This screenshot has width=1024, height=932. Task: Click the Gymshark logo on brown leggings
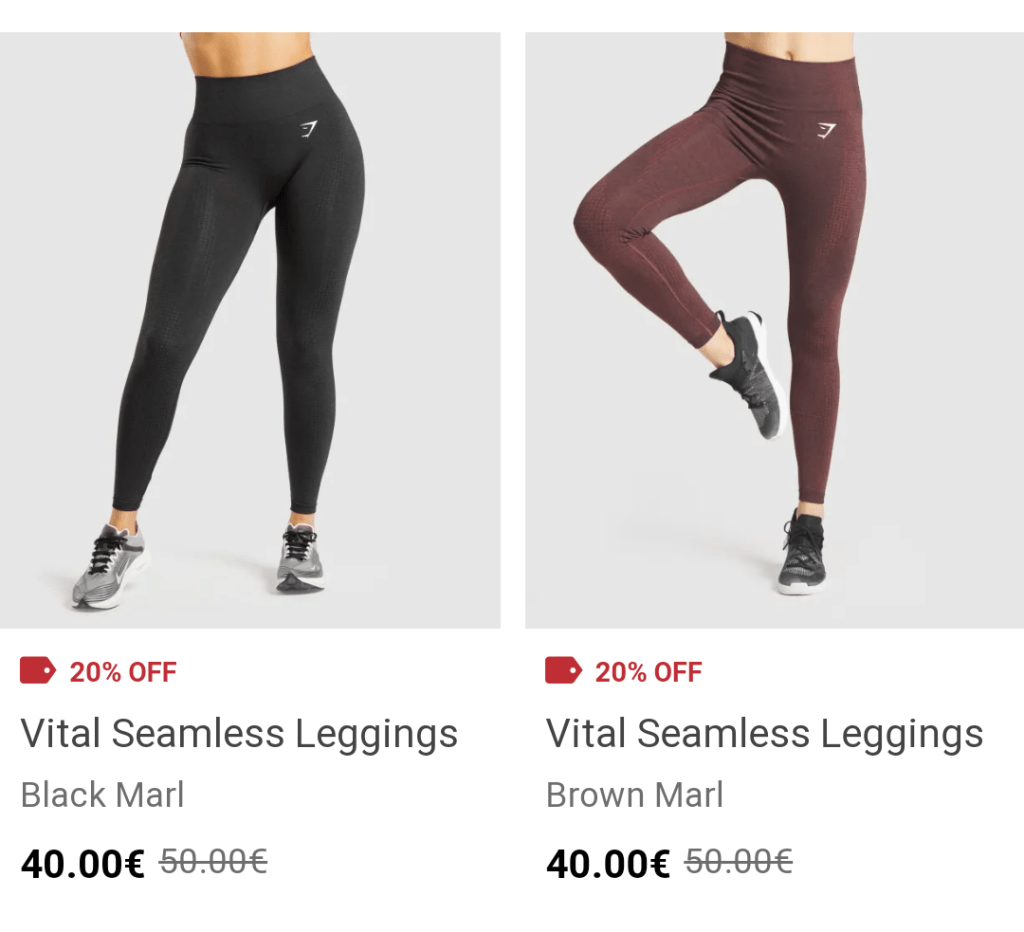point(826,131)
